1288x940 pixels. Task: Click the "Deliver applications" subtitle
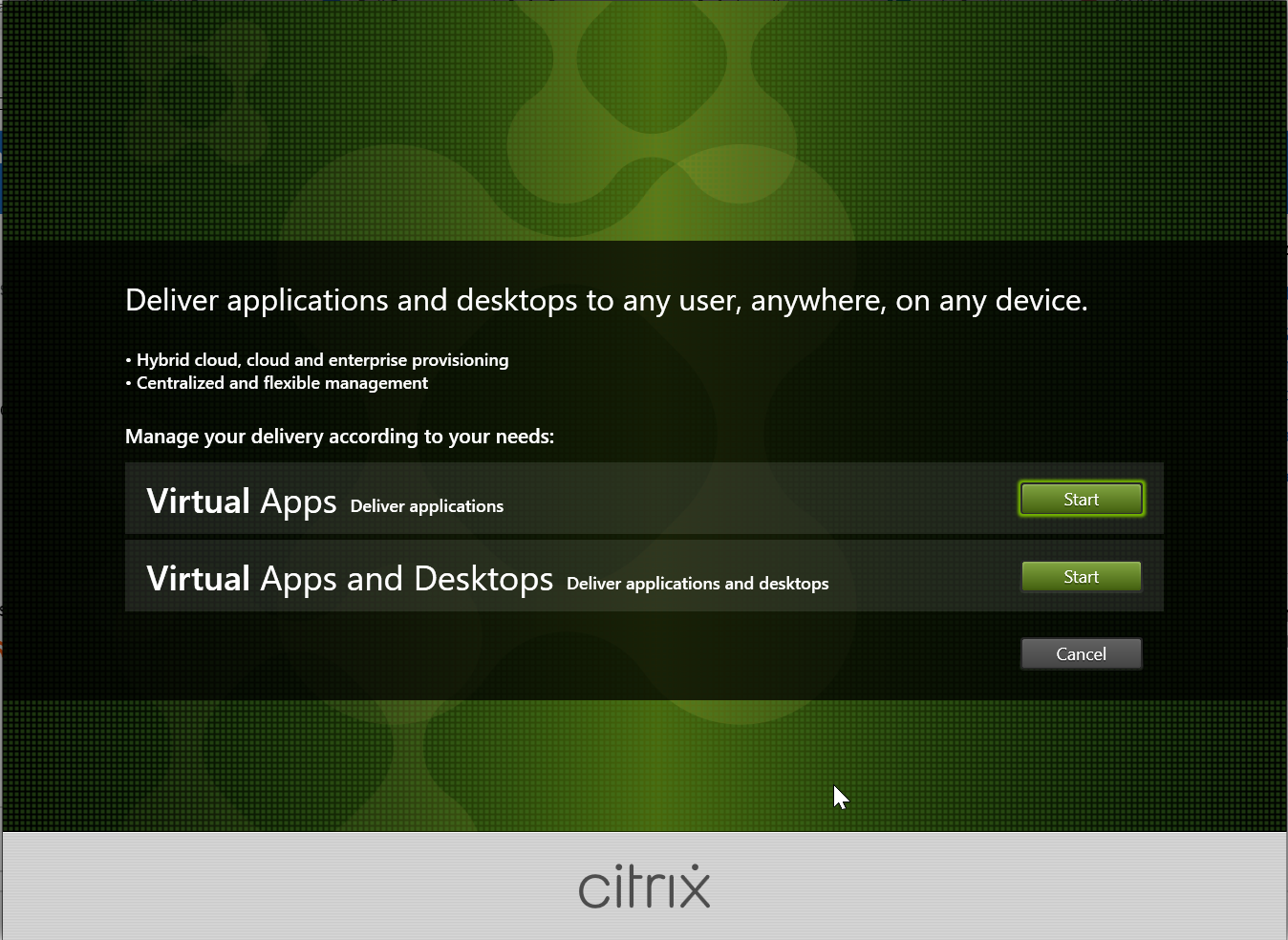pos(426,506)
